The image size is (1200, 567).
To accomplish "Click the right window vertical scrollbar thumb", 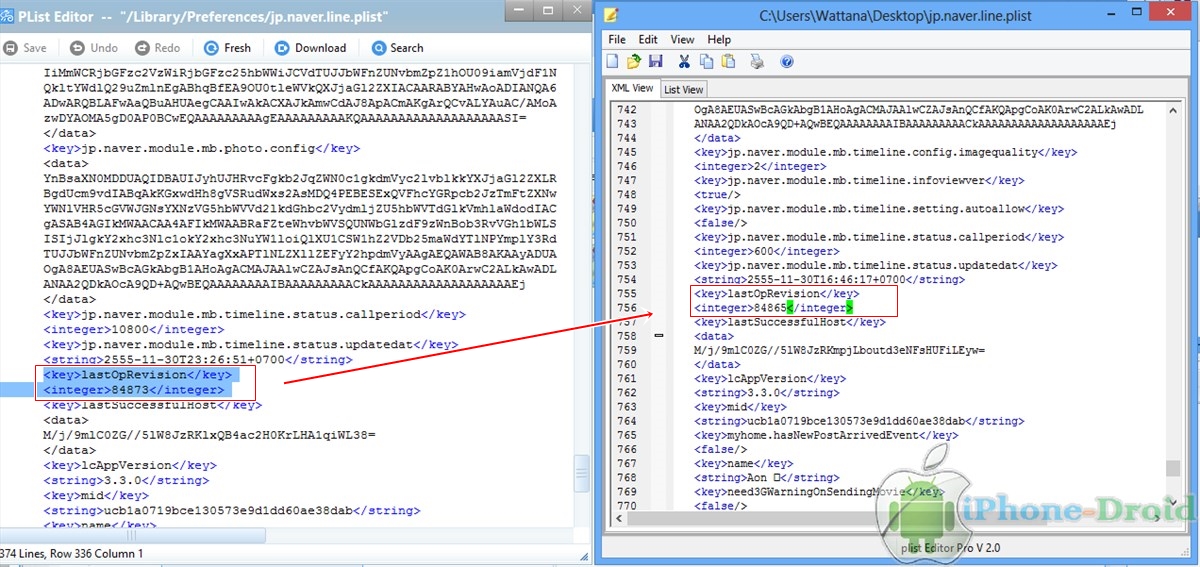I will tap(1172, 470).
